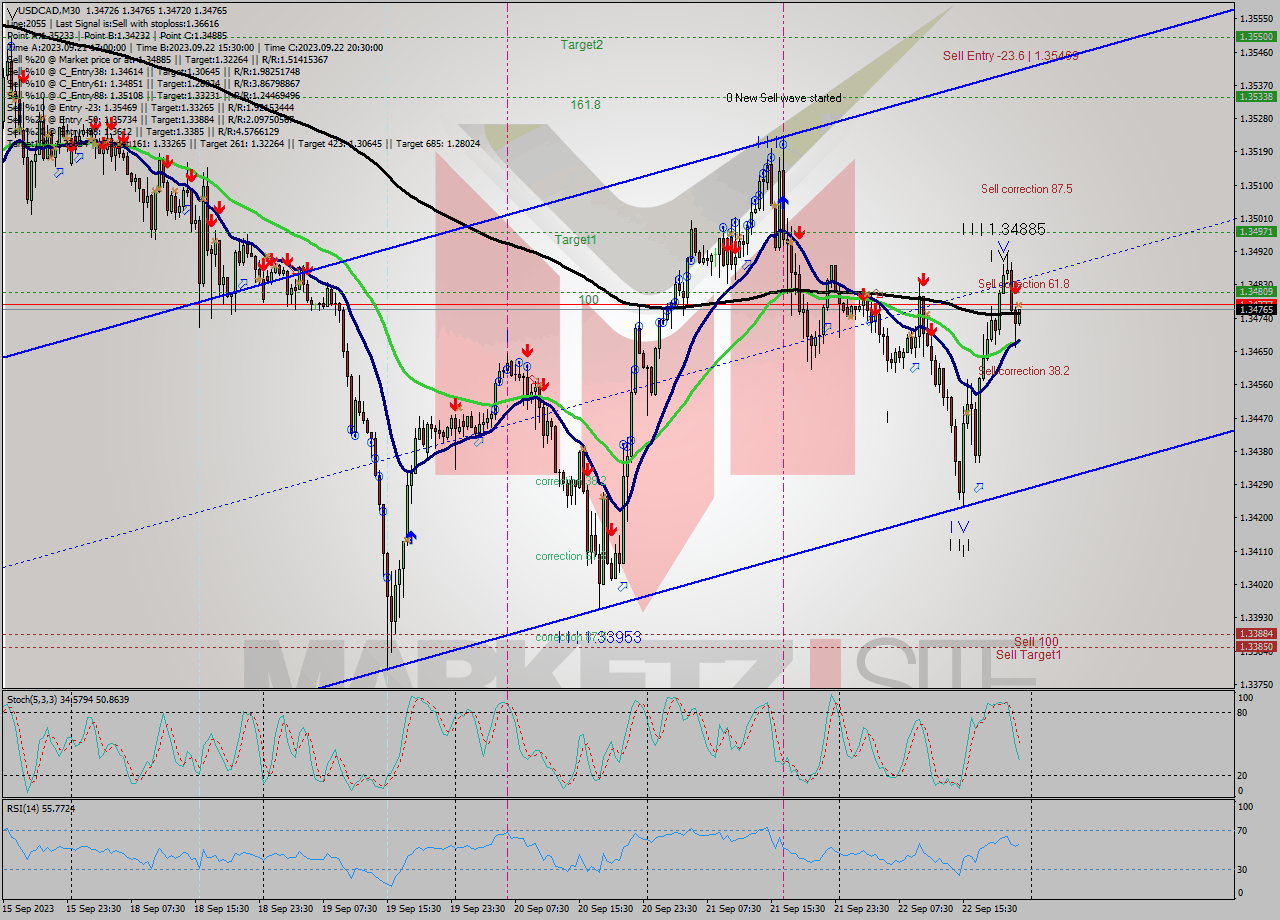
Task: Click the '20 Sep 23:30' time axis label
Action: pyautogui.click(x=669, y=908)
